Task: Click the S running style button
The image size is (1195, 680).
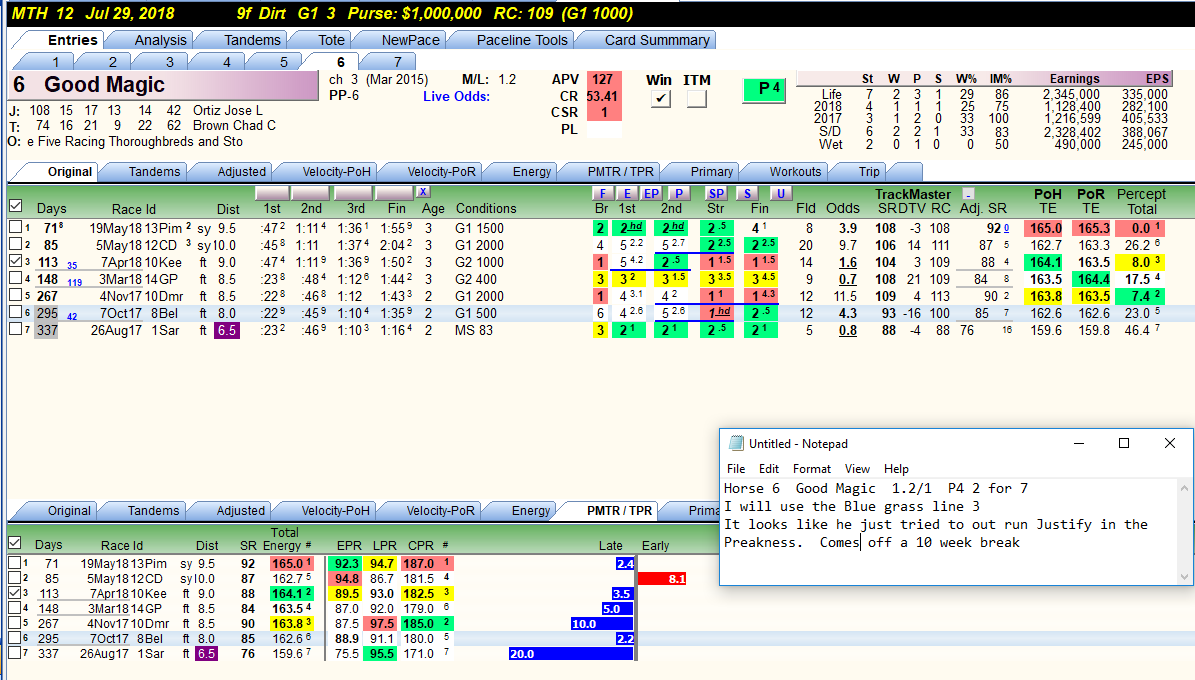Action: click(747, 193)
